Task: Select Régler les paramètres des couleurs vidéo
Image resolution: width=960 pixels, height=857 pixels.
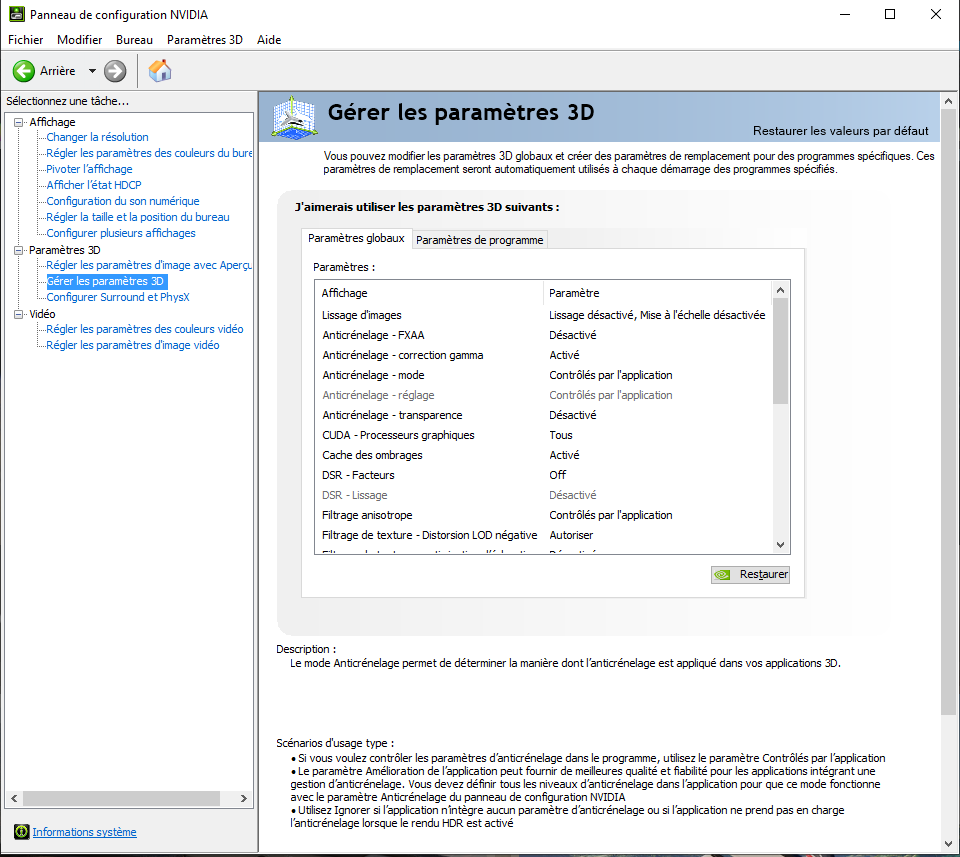Action: click(x=144, y=329)
